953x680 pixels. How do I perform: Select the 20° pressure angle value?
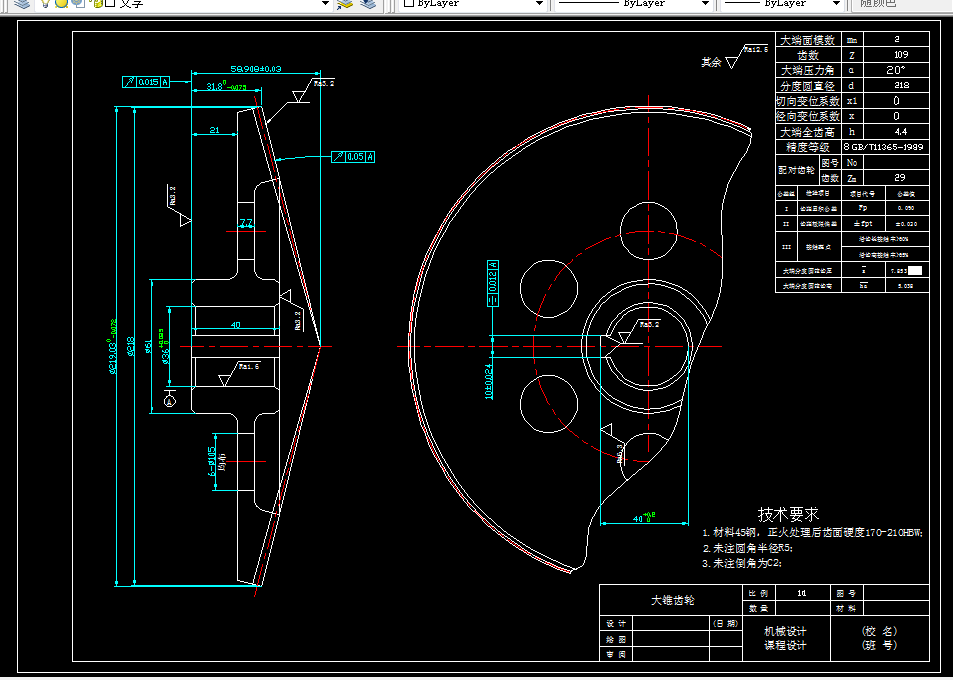pos(897,70)
